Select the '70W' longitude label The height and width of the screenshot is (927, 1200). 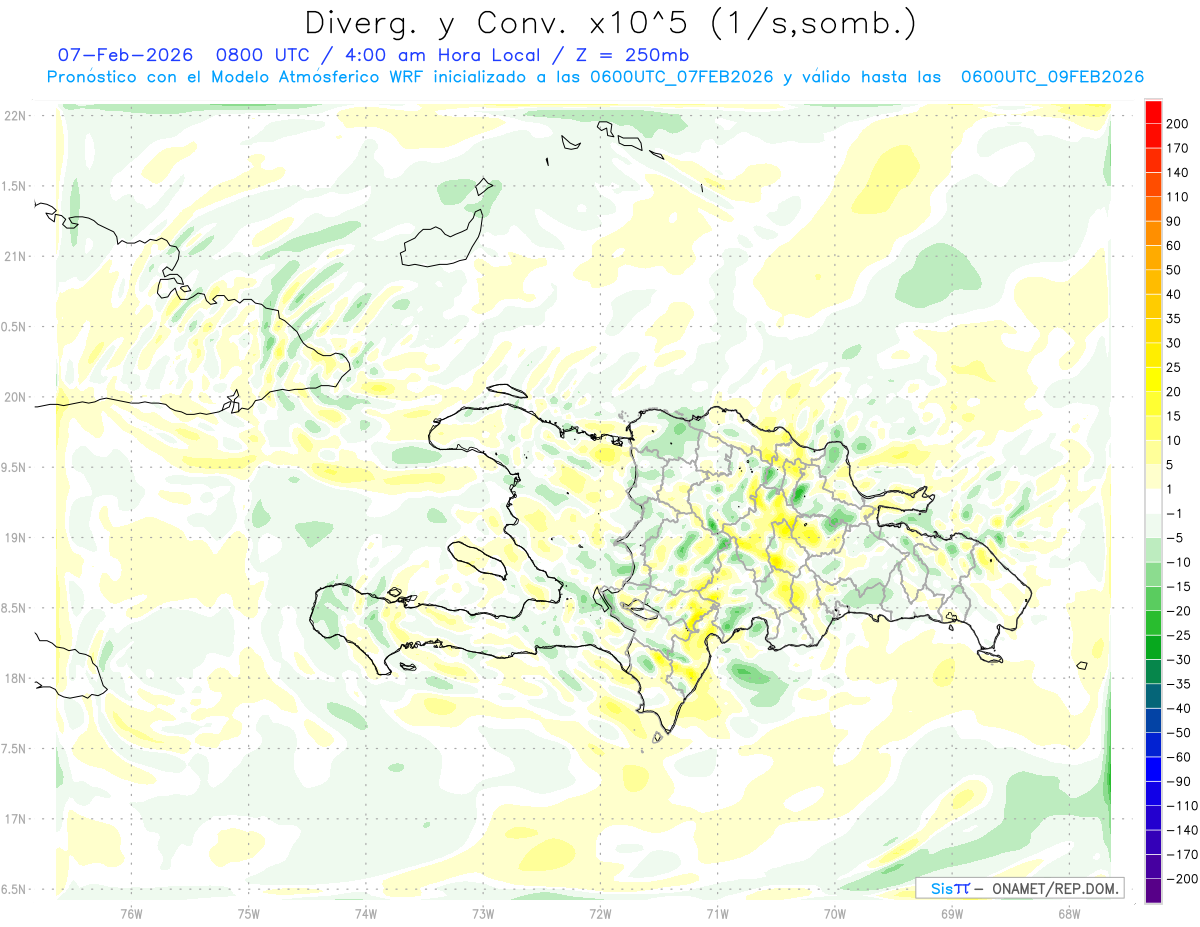pos(834,913)
